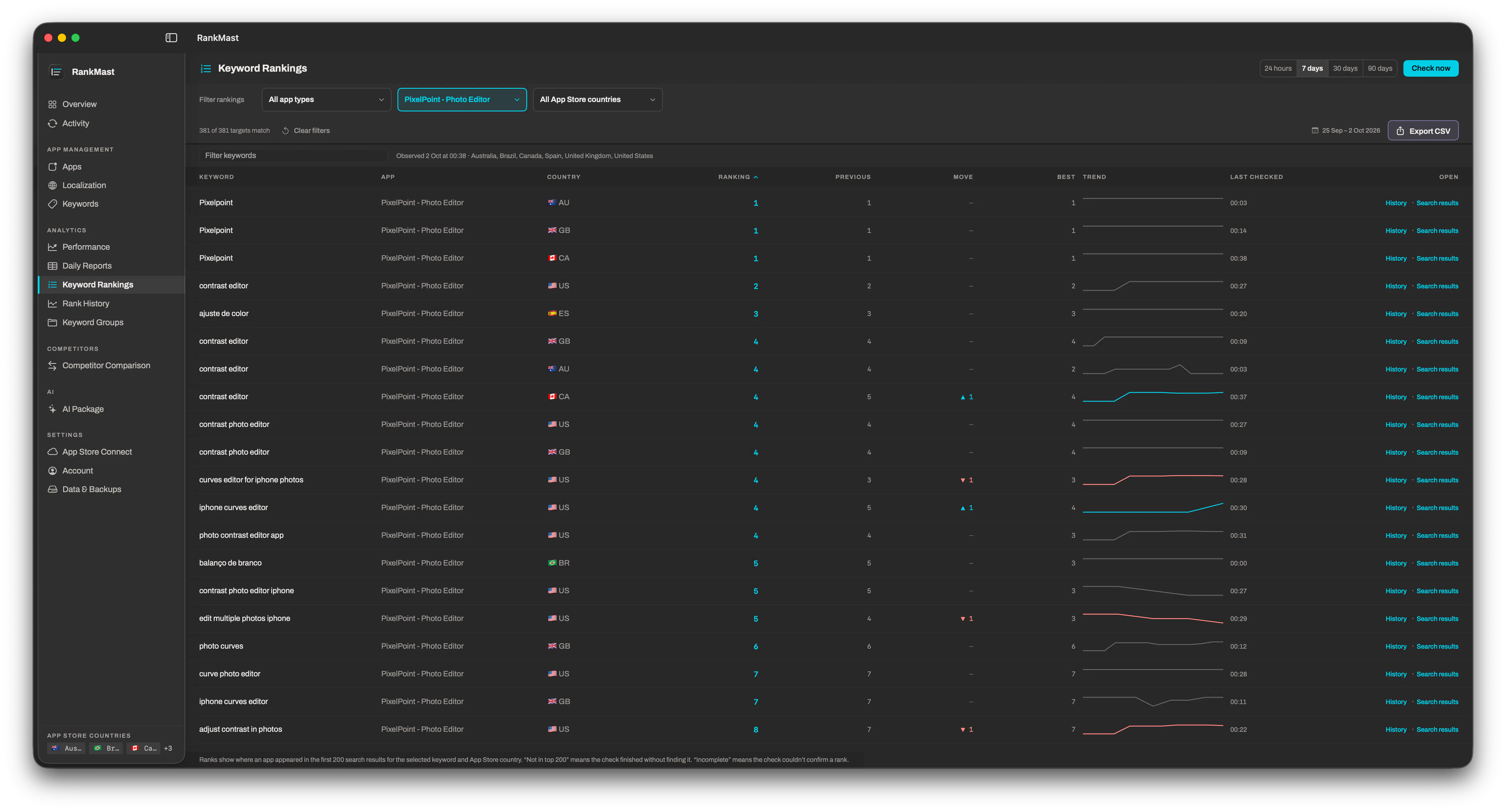Clear filters for the rankings
Image resolution: width=1506 pixels, height=812 pixels.
pos(306,130)
